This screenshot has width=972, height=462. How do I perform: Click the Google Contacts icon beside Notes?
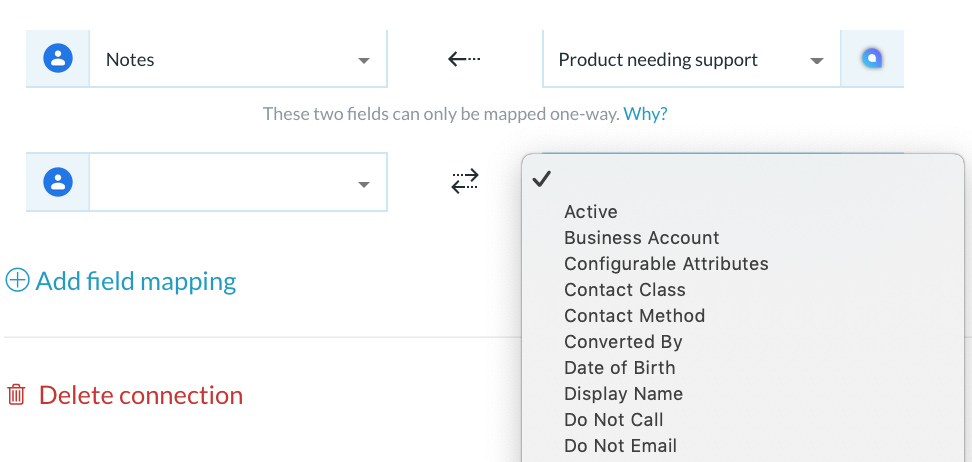coord(58,59)
